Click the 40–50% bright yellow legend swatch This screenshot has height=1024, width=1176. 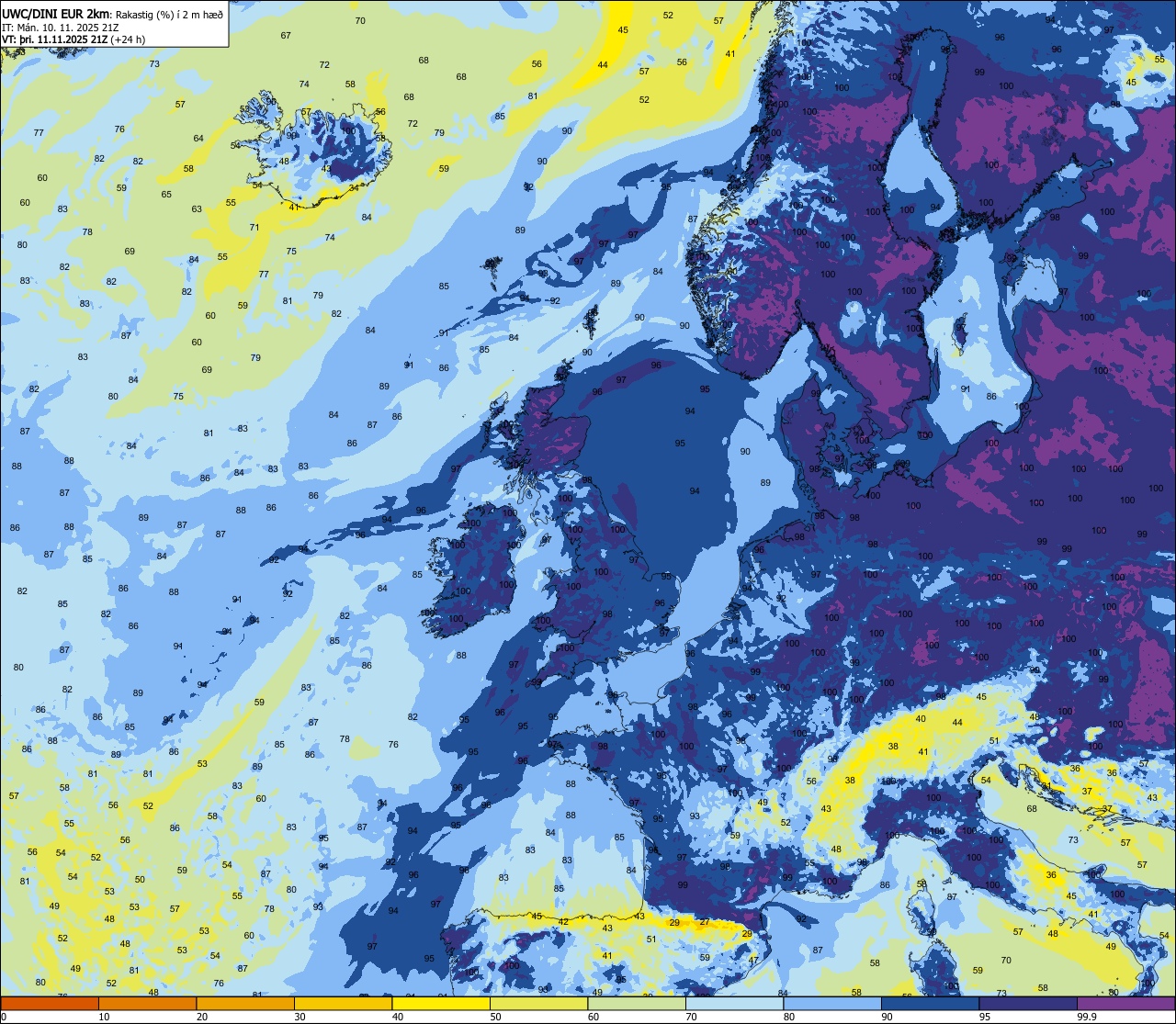441,1003
